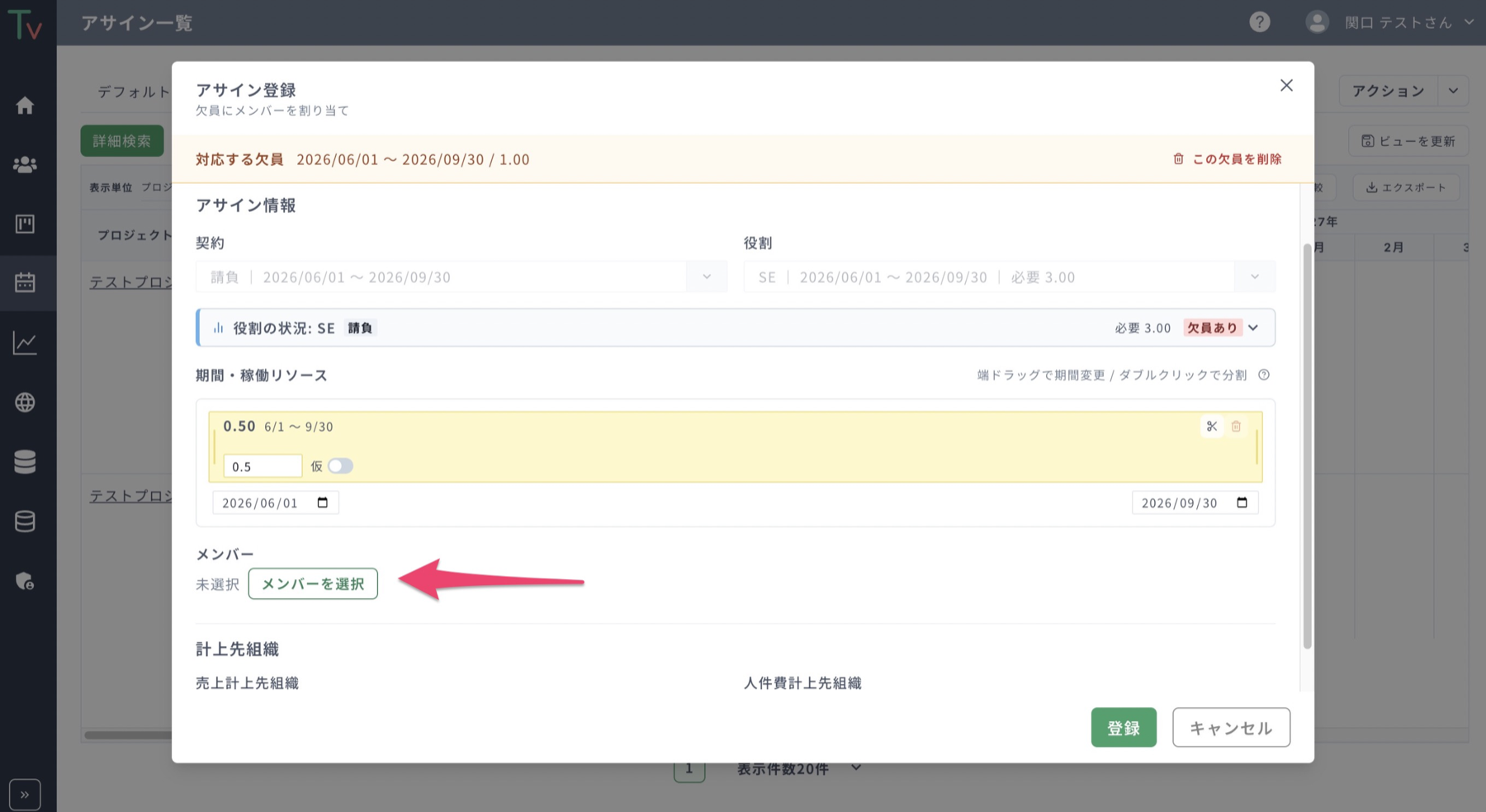Click この欠員を削除 link
The image size is (1486, 812).
tap(1228, 159)
